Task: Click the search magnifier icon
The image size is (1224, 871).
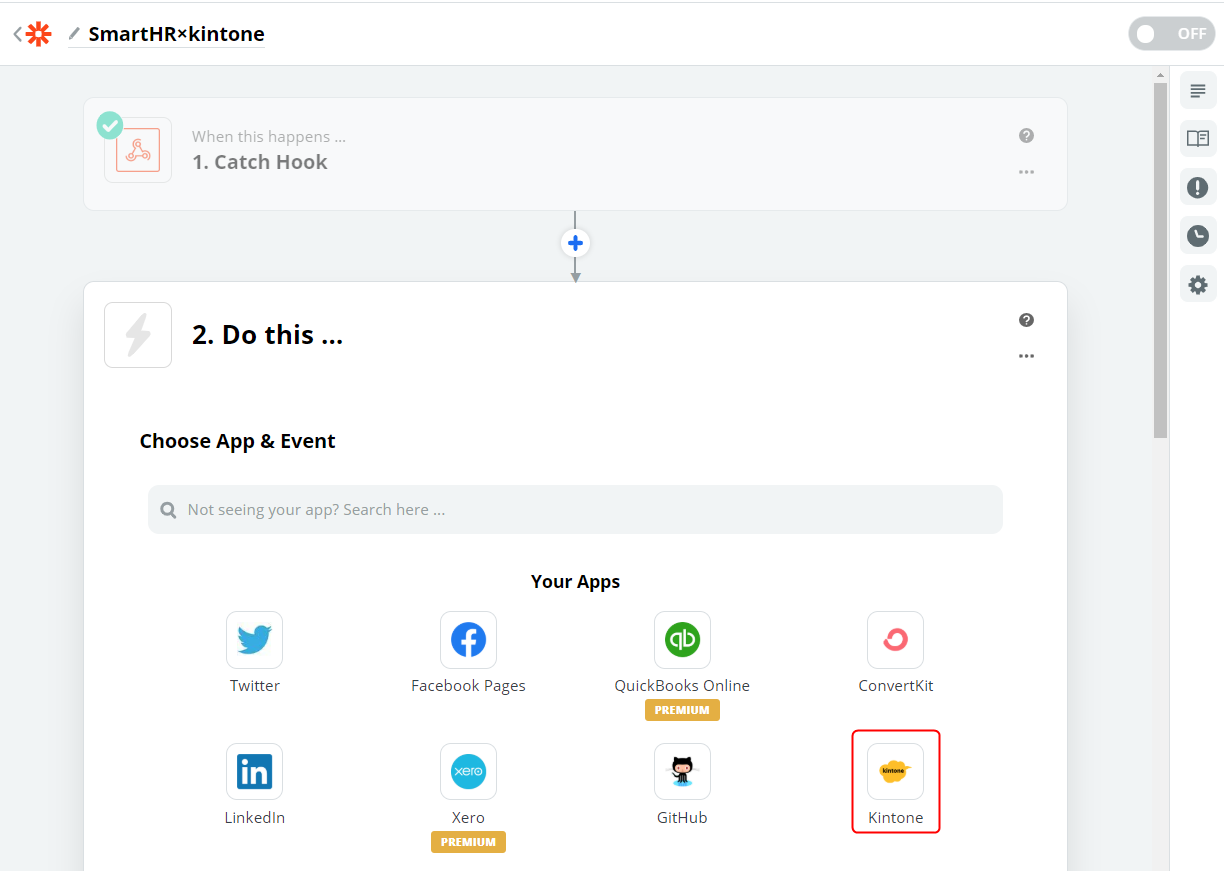Action: tap(169, 510)
